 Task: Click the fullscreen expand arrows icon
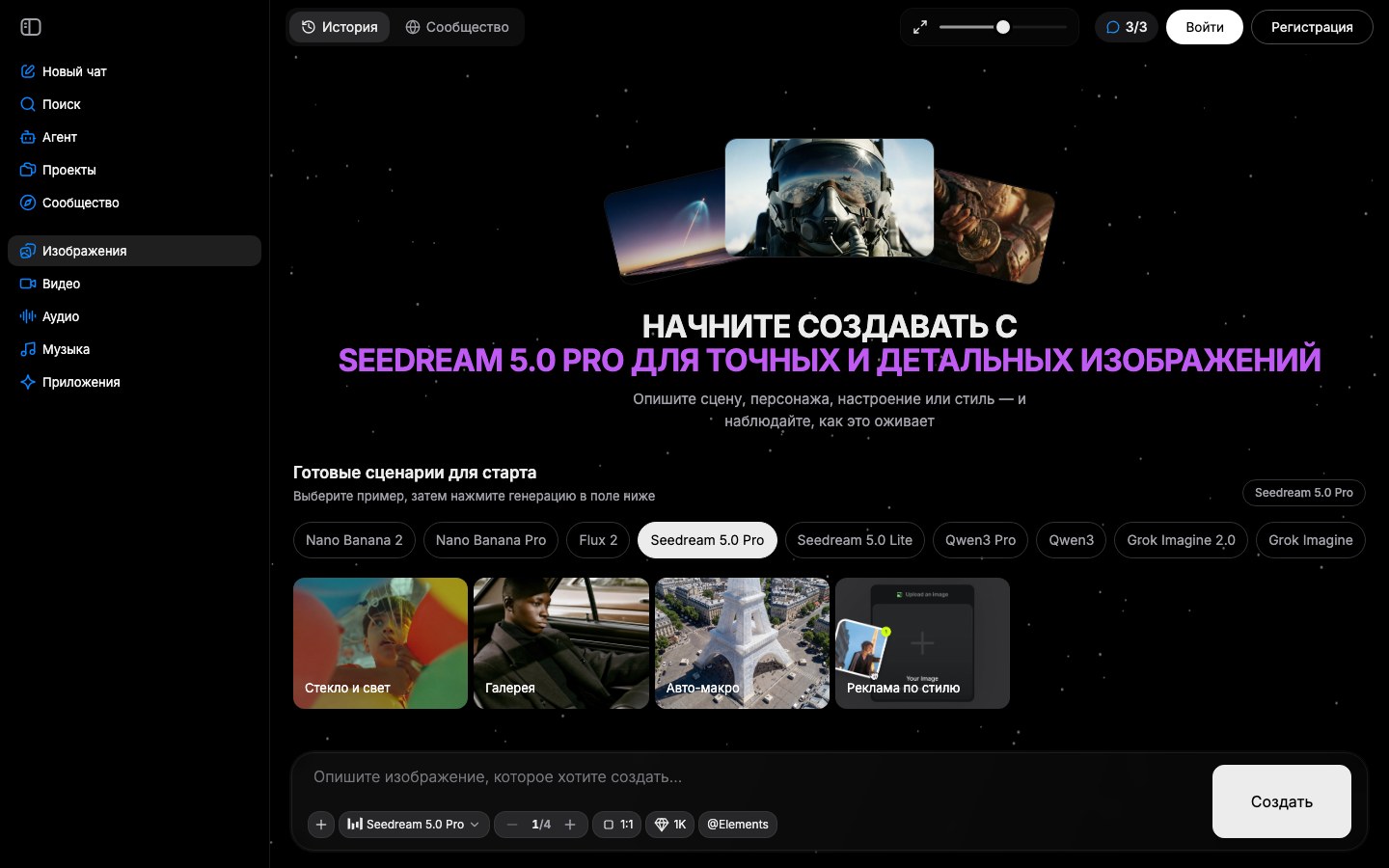coord(920,27)
